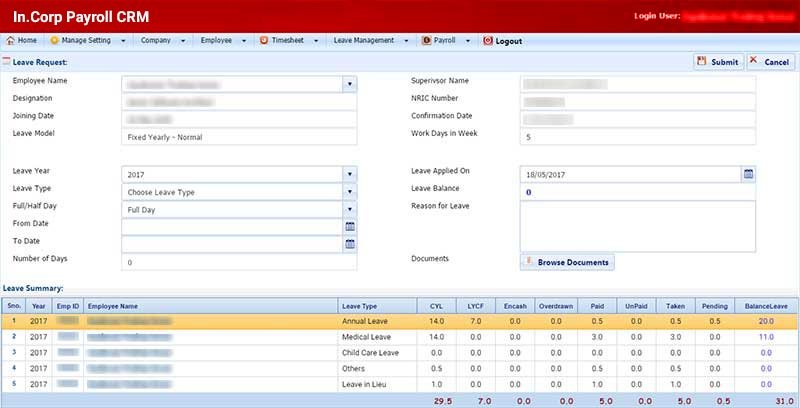This screenshot has height=408, width=800.
Task: Cancel the leave request
Action: (x=770, y=62)
